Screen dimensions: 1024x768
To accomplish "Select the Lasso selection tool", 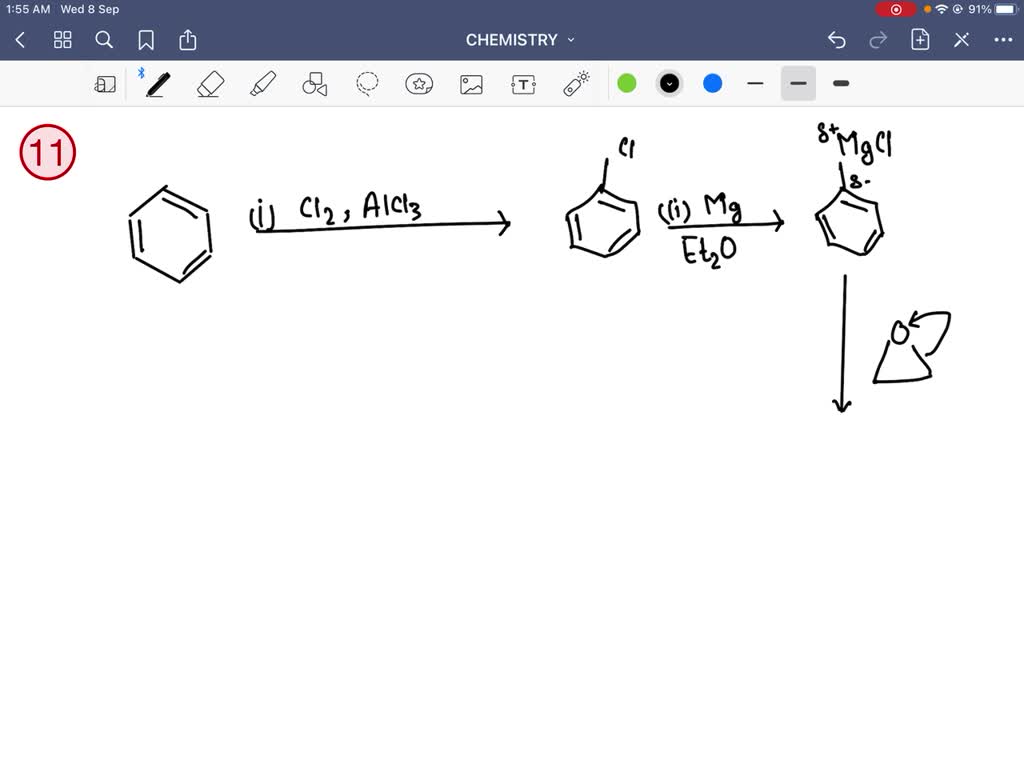I will click(368, 84).
